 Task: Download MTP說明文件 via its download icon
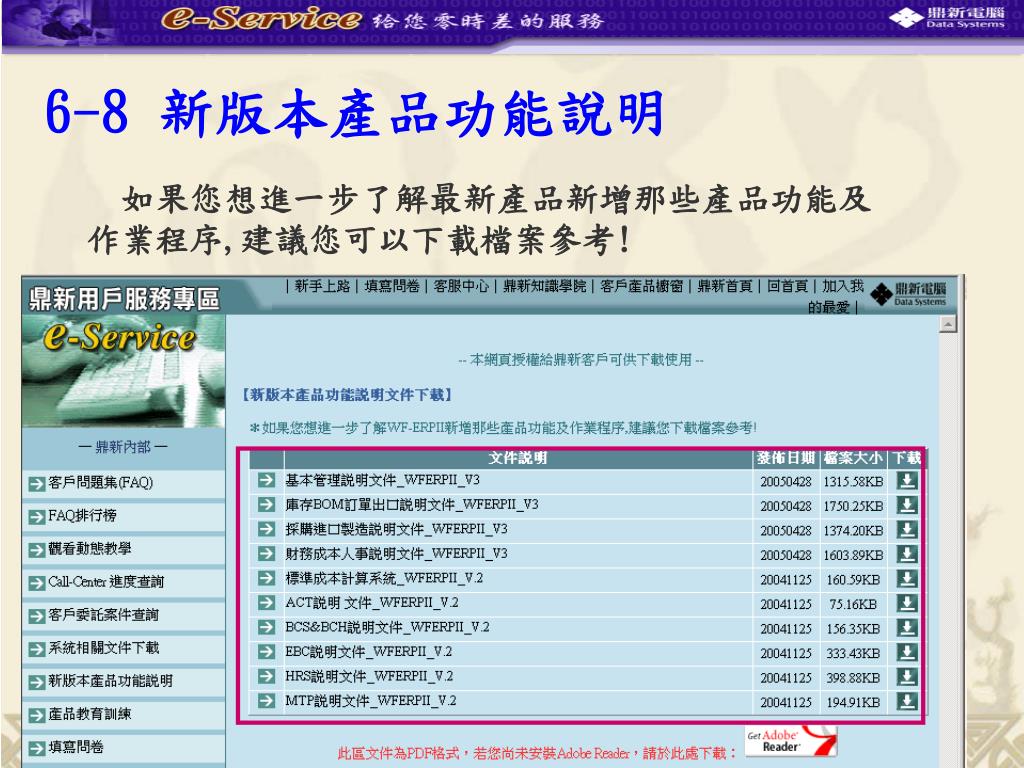click(x=907, y=701)
